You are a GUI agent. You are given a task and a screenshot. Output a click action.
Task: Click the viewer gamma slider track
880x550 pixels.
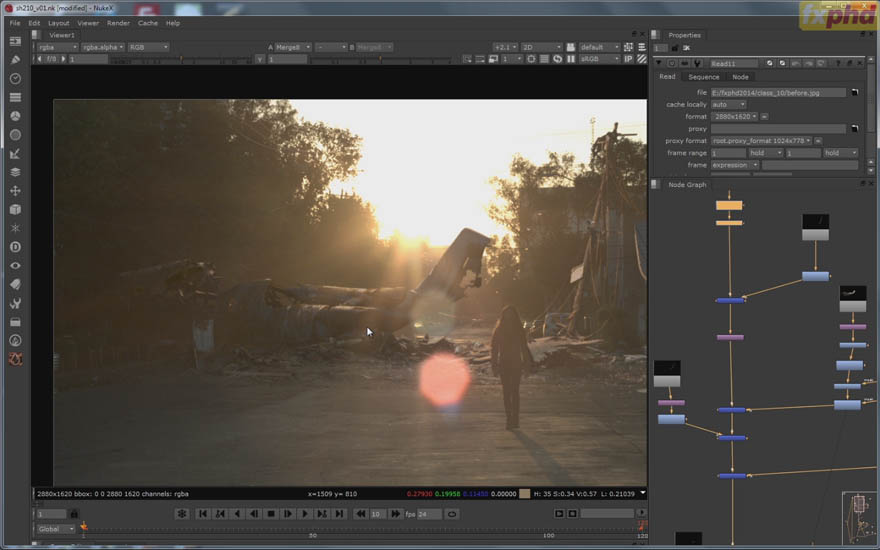(x=380, y=59)
